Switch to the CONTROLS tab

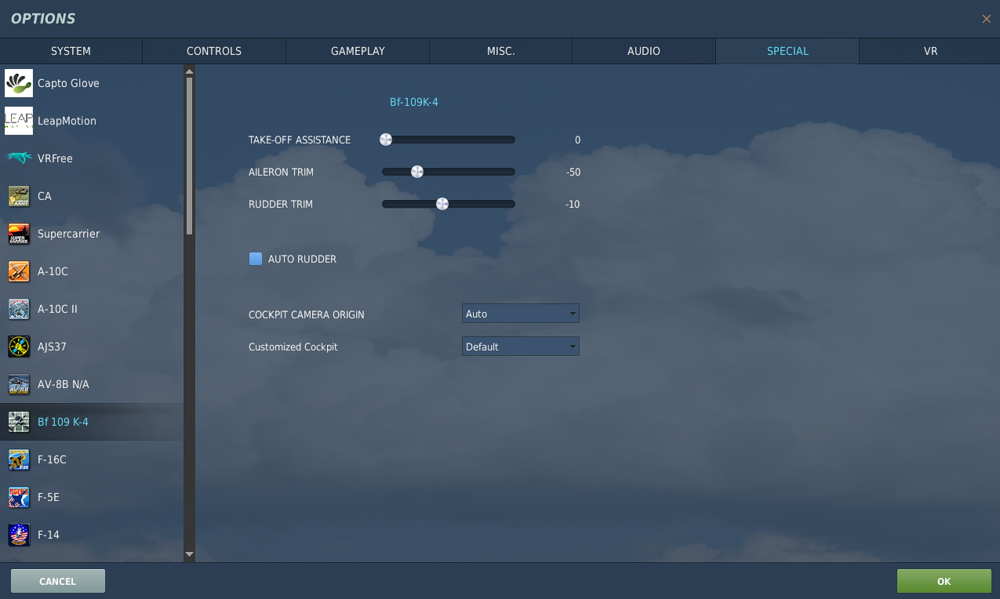point(214,51)
